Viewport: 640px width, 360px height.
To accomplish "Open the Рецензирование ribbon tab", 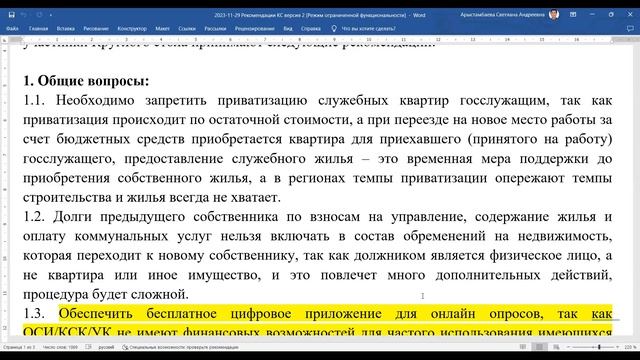I will tap(255, 29).
